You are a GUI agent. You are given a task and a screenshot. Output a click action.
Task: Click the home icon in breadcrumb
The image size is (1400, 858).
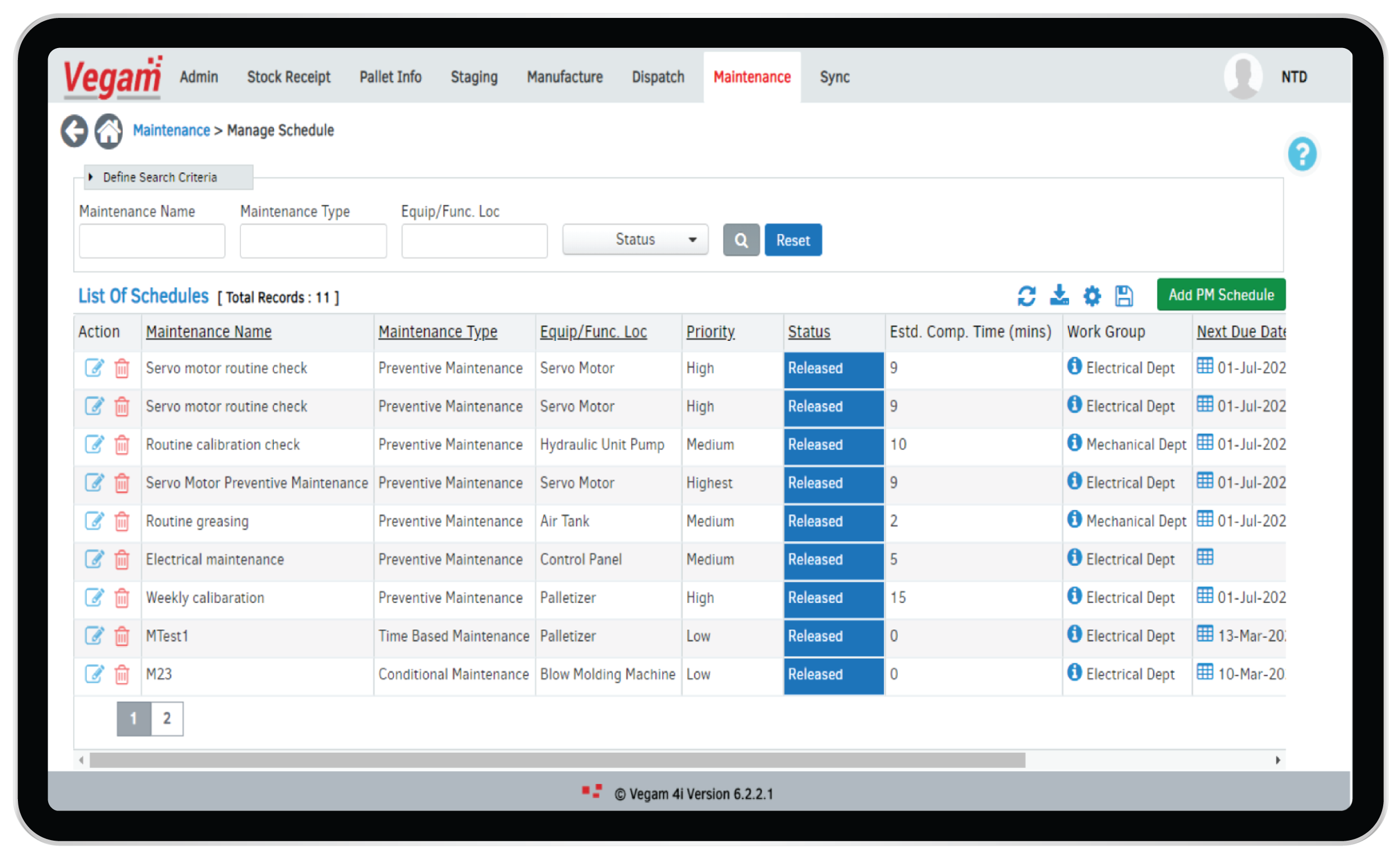(109, 132)
